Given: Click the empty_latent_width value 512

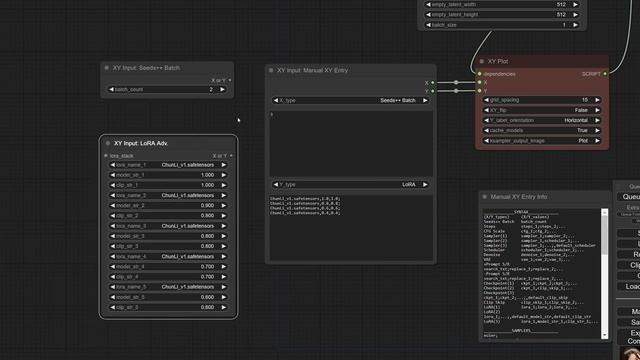Looking at the screenshot, I should [x=561, y=4].
